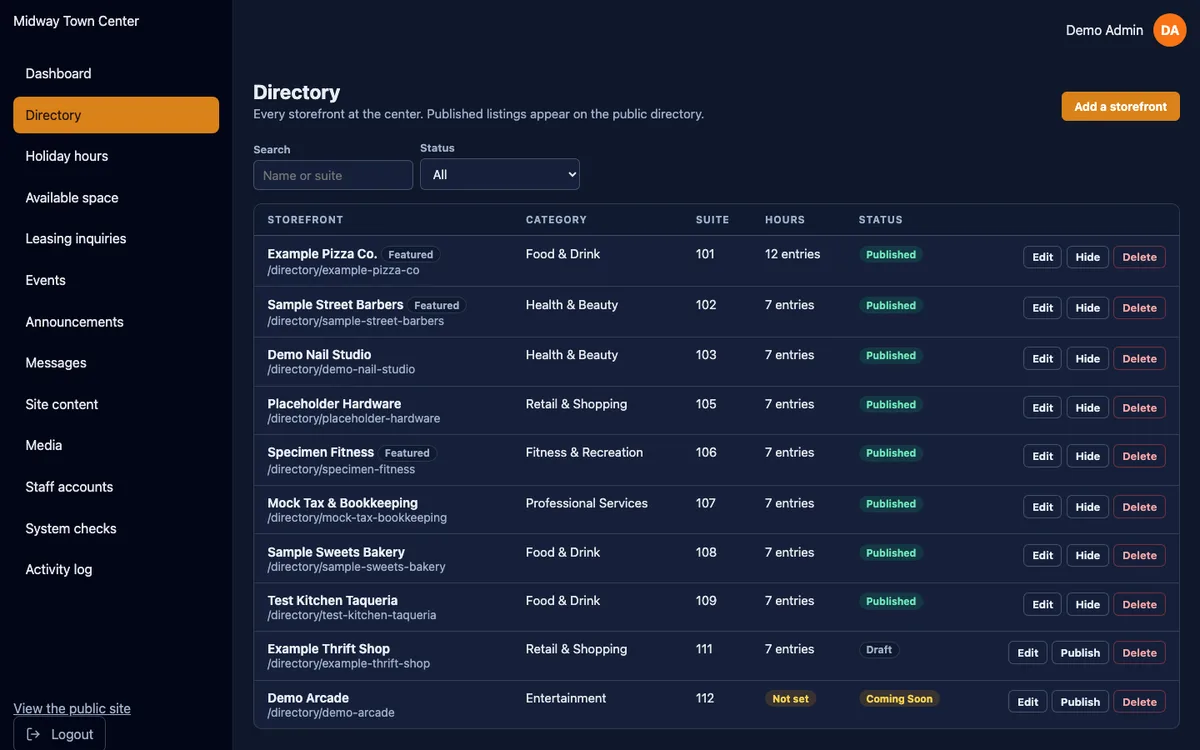Open the Status filter dropdown
The width and height of the screenshot is (1200, 750).
(x=500, y=174)
